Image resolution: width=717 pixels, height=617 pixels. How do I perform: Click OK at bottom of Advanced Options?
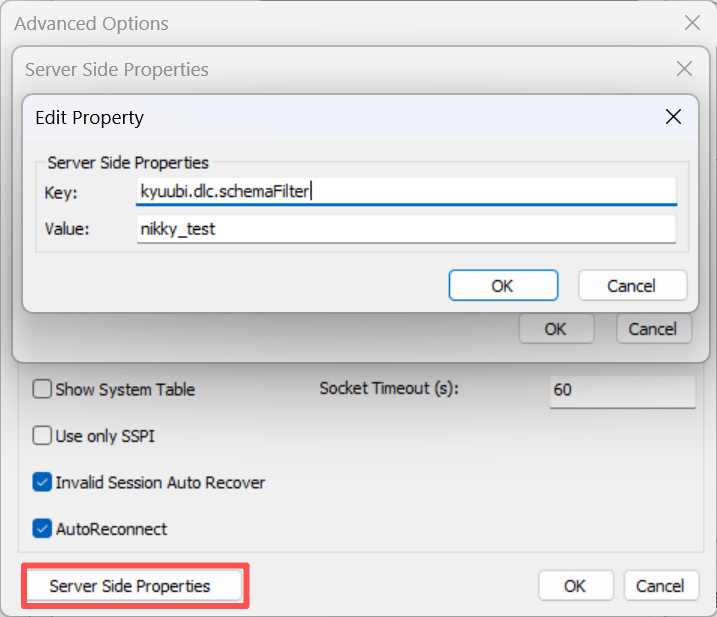coord(574,586)
